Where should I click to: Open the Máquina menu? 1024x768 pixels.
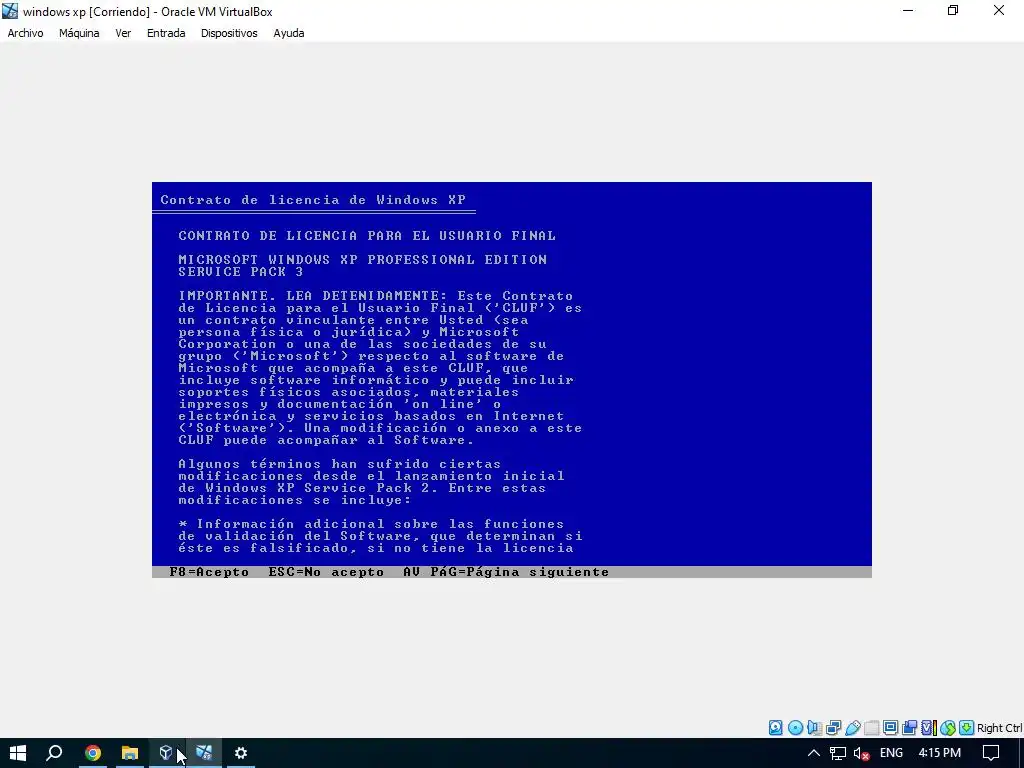click(x=79, y=33)
